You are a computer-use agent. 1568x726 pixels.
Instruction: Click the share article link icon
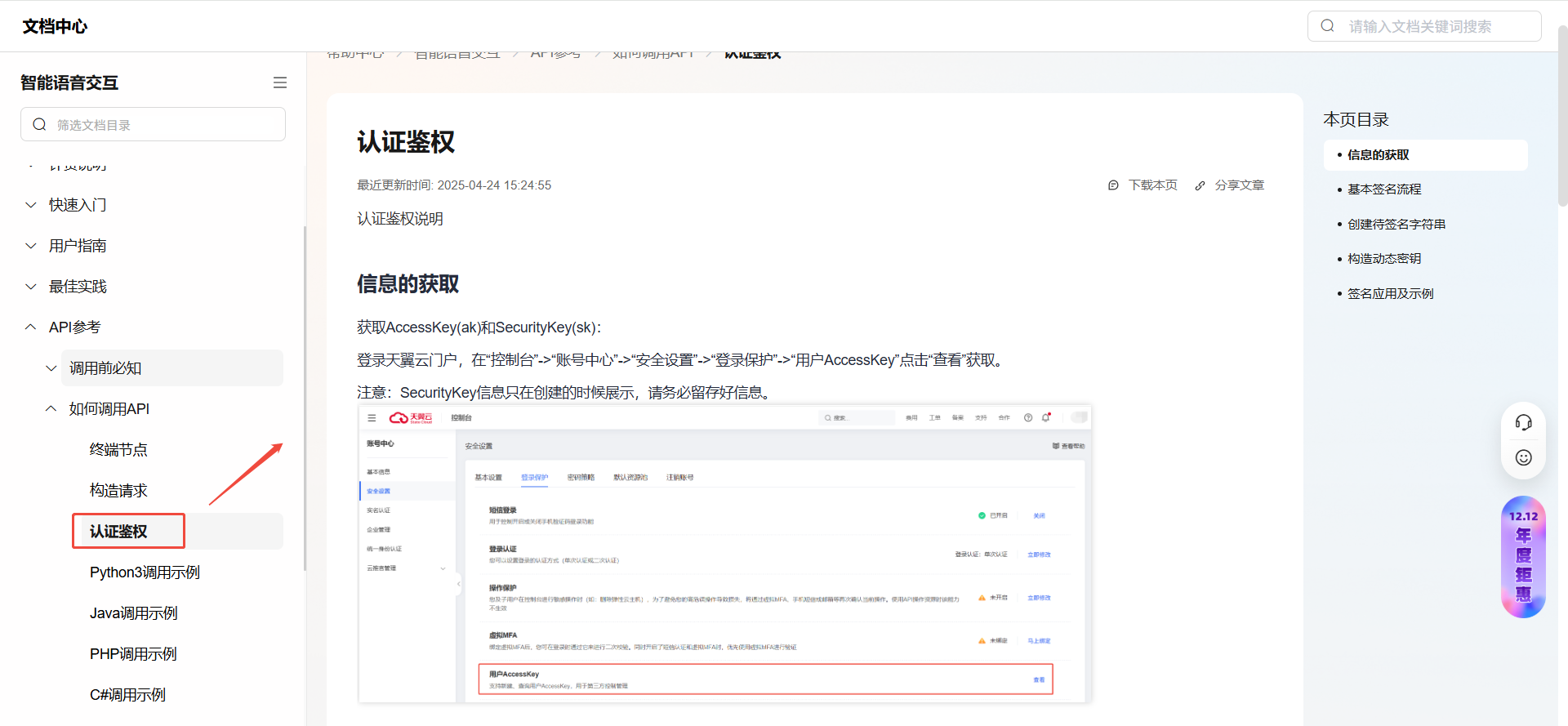1200,185
